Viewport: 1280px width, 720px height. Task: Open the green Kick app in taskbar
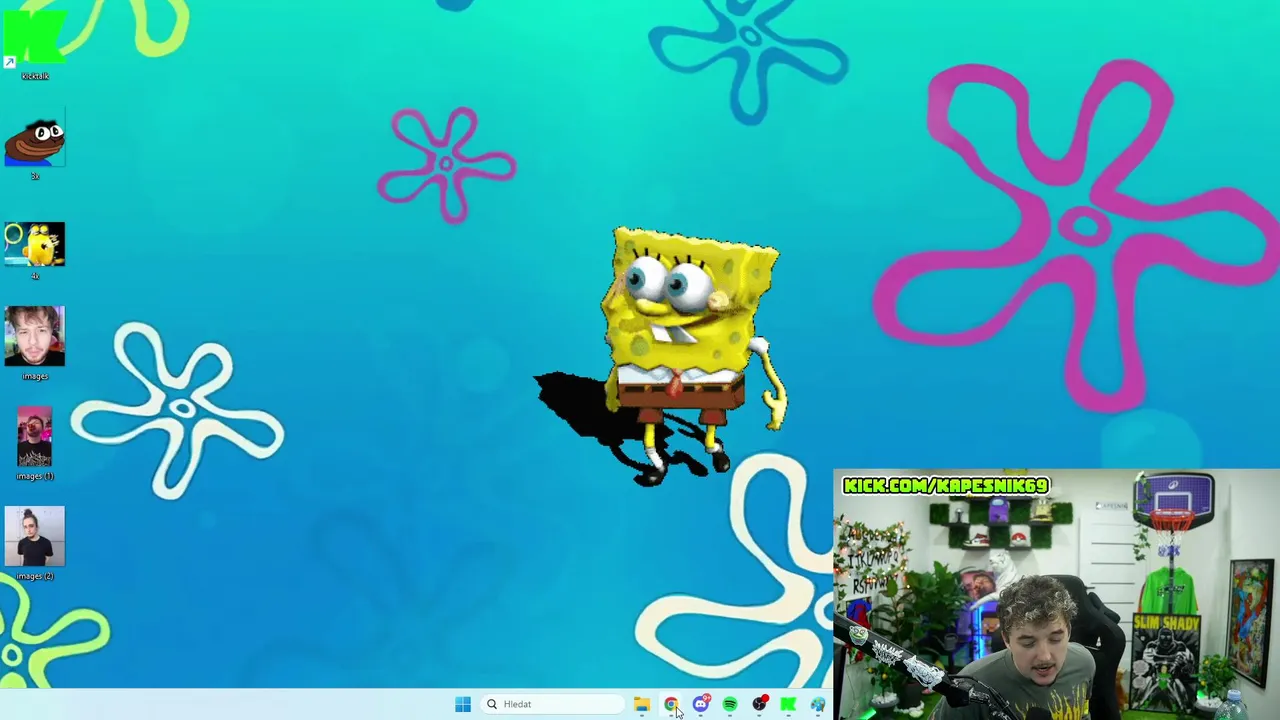tap(788, 704)
